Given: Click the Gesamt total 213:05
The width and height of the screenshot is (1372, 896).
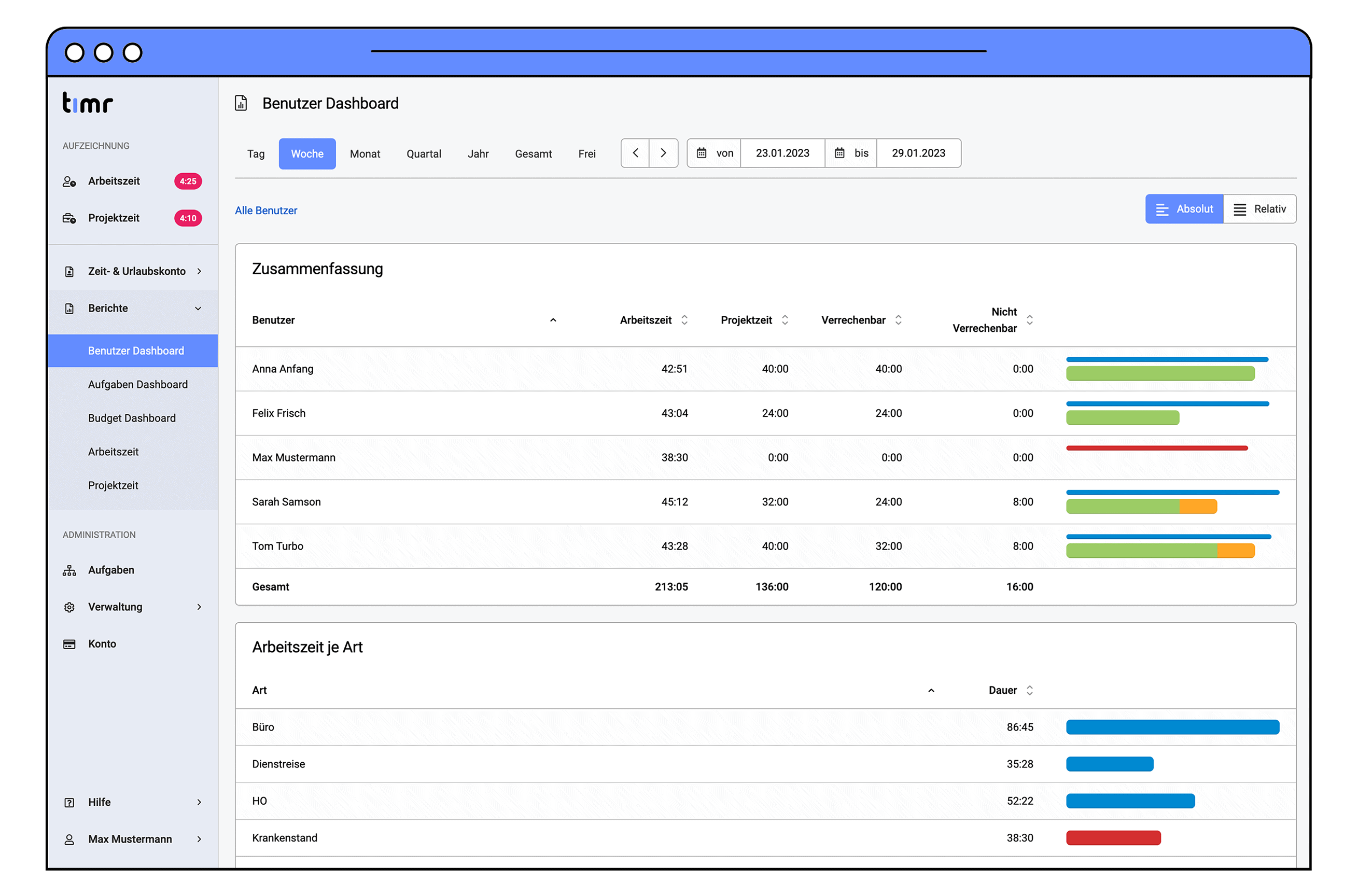Looking at the screenshot, I should click(x=671, y=587).
